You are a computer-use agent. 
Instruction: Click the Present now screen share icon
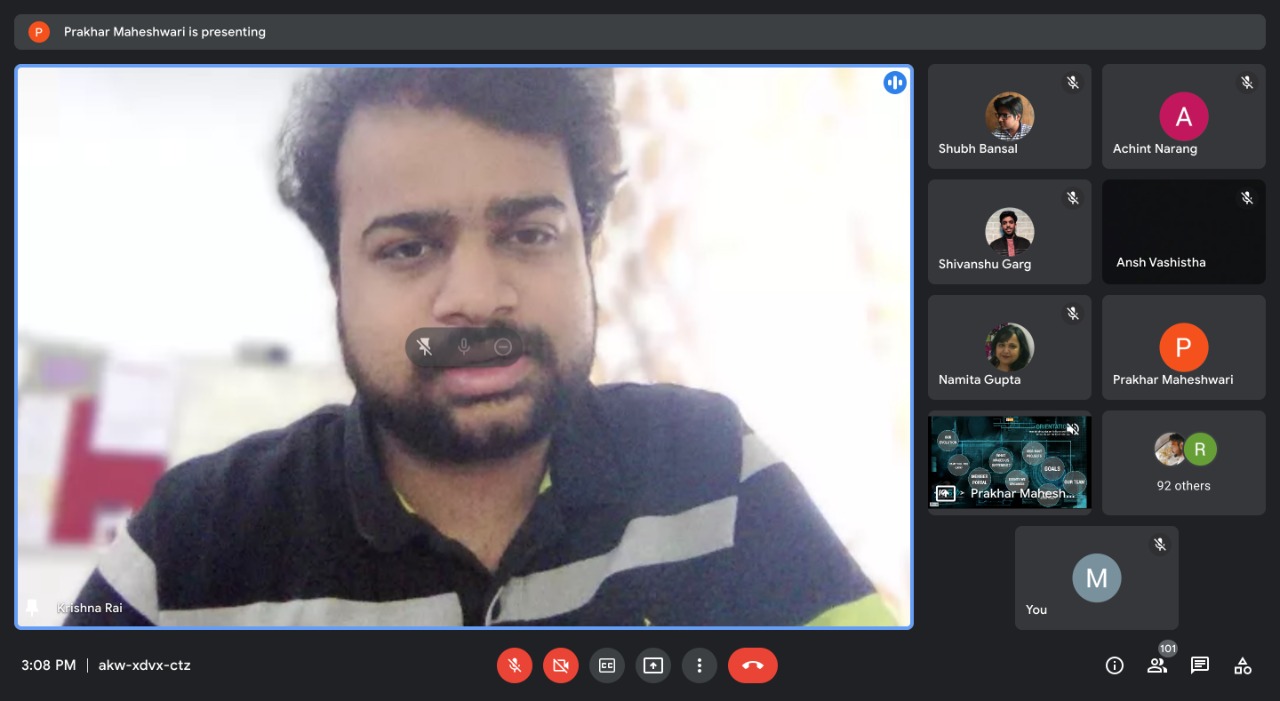pyautogui.click(x=653, y=665)
